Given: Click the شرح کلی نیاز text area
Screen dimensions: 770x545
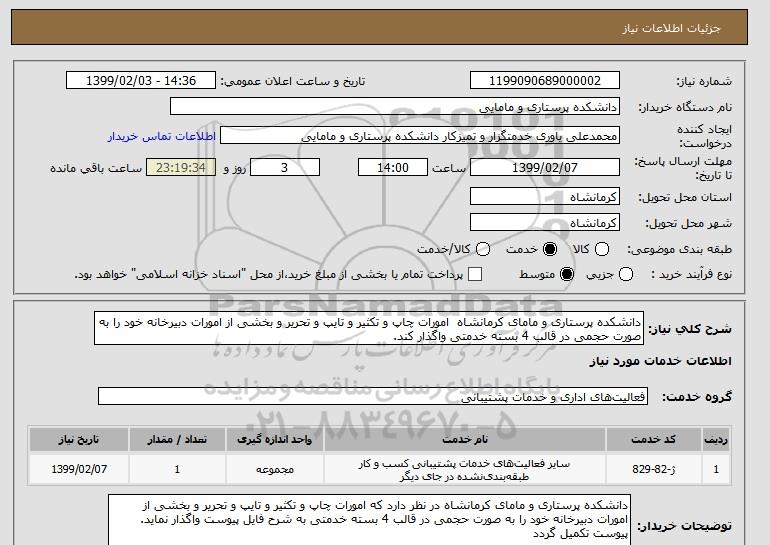Looking at the screenshot, I should click(x=369, y=328).
